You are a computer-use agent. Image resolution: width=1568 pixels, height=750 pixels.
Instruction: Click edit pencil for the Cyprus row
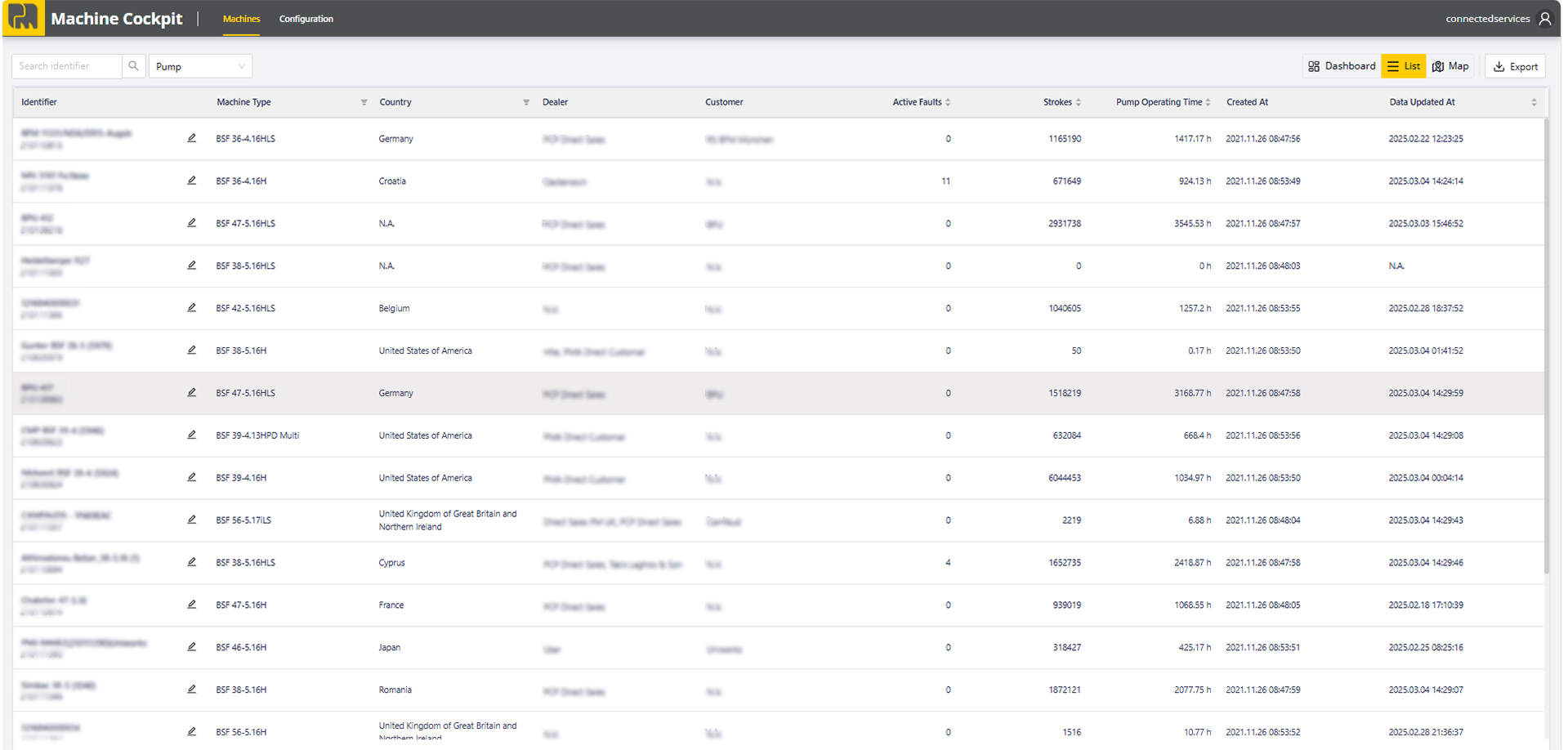tap(191, 562)
